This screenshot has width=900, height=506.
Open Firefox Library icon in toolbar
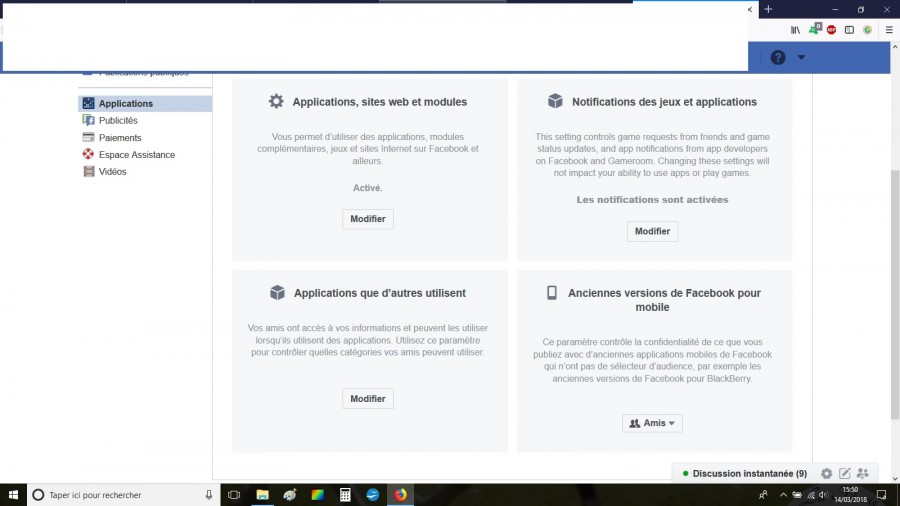tap(795, 30)
